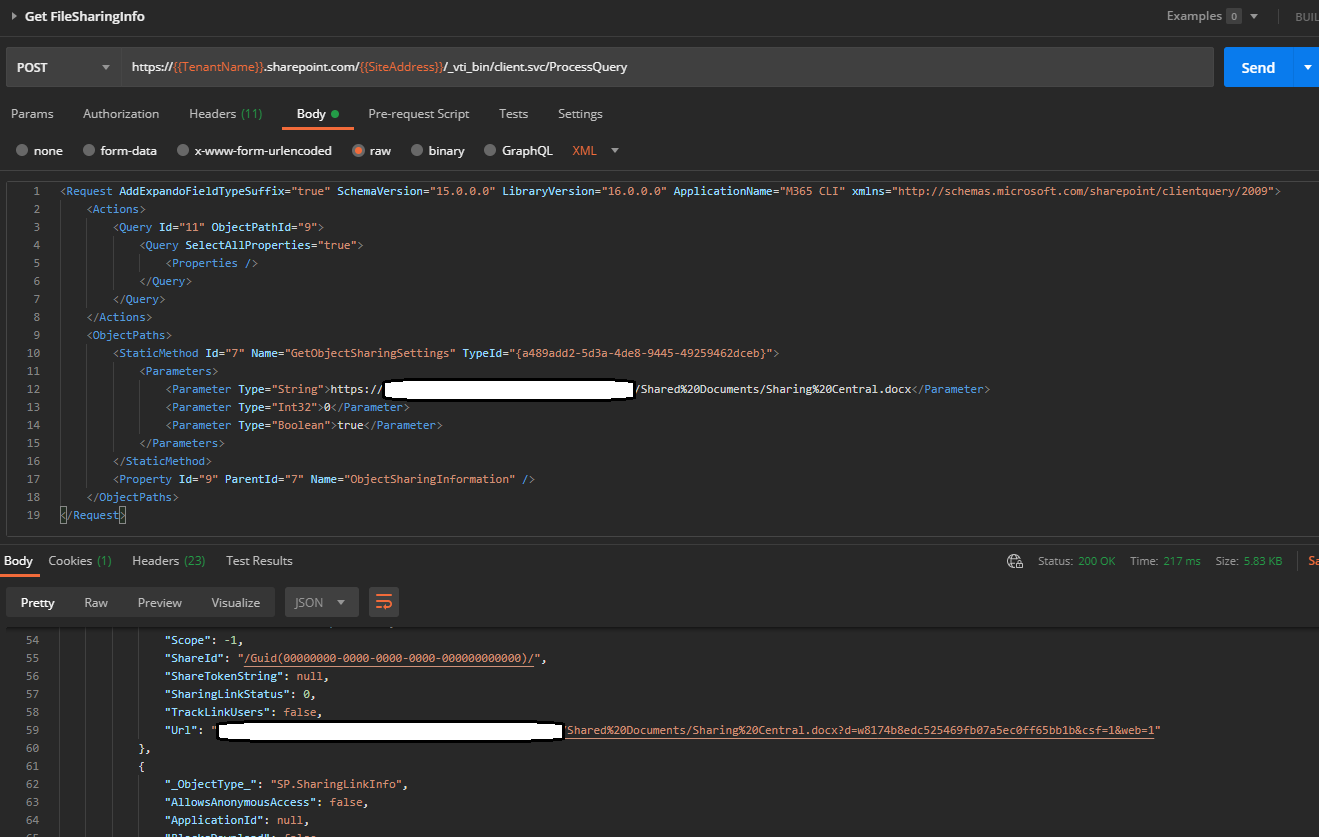View the Cookies (1) response tab

pos(79,560)
